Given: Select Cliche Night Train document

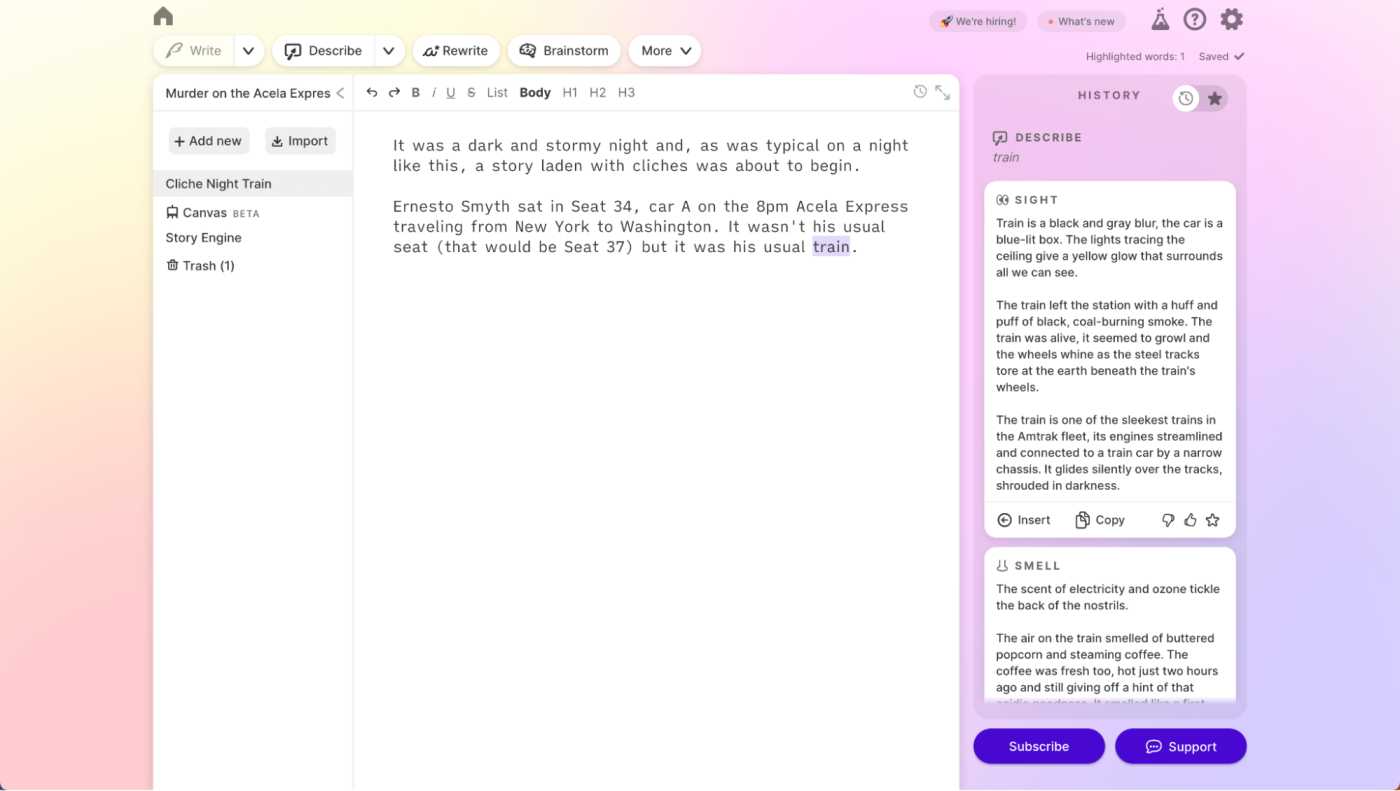Looking at the screenshot, I should 253,184.
